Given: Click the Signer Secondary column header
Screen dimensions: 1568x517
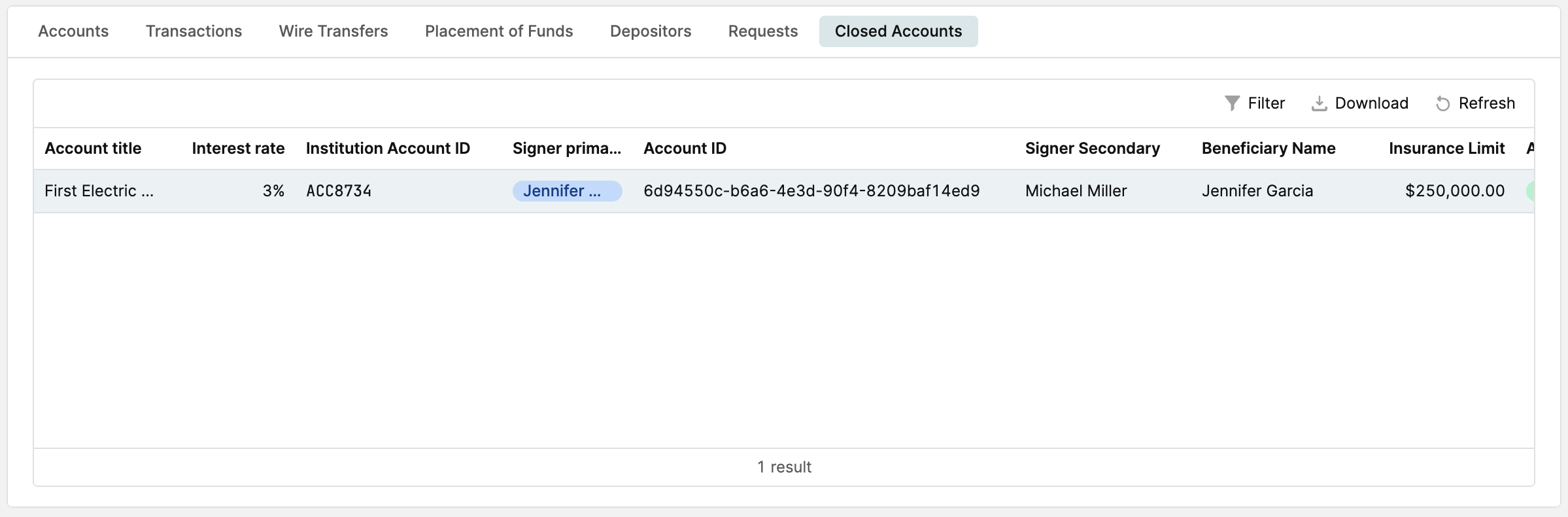Looking at the screenshot, I should coord(1093,149).
